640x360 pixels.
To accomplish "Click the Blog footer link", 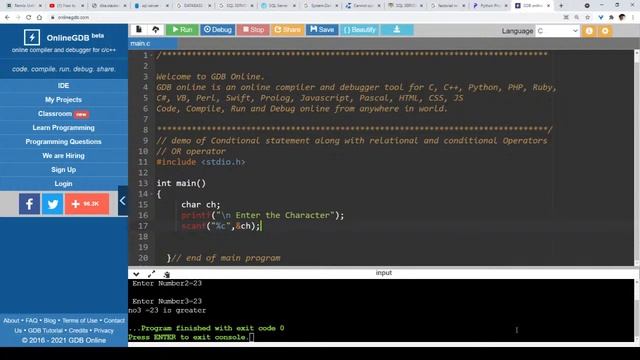I will click(49, 321).
